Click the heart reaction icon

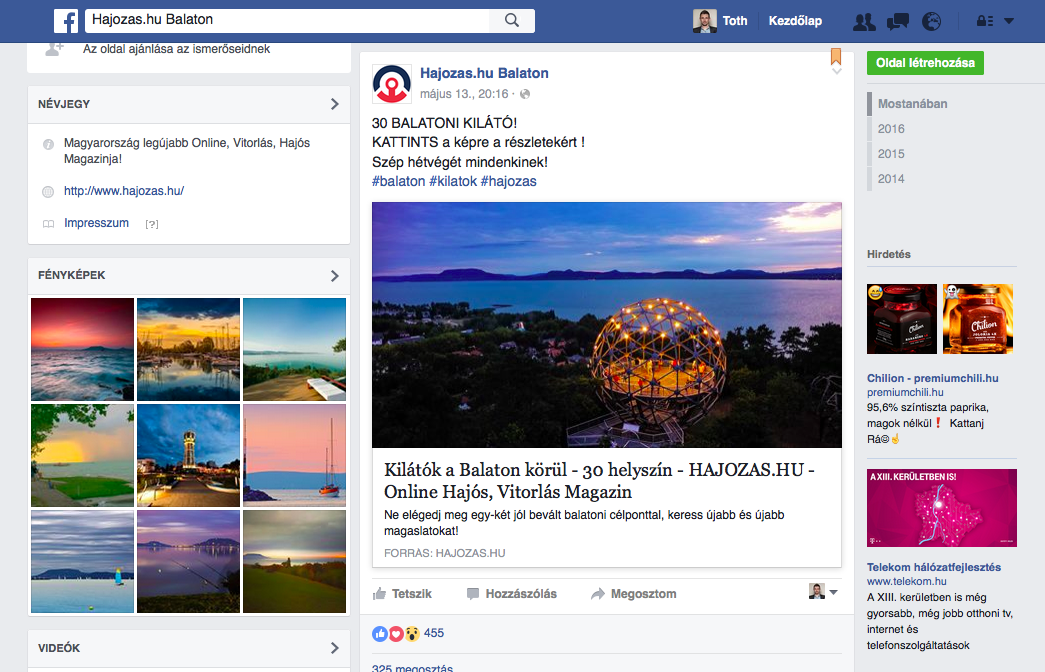pyautogui.click(x=396, y=633)
